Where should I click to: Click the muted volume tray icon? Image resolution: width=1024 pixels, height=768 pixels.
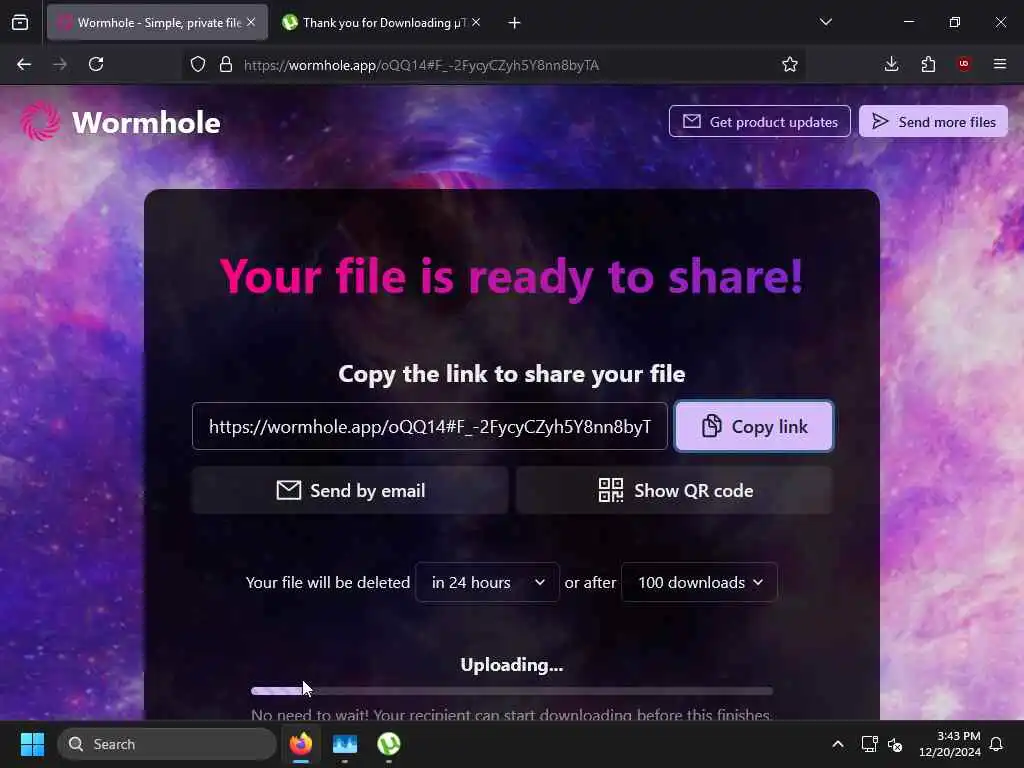click(x=895, y=744)
